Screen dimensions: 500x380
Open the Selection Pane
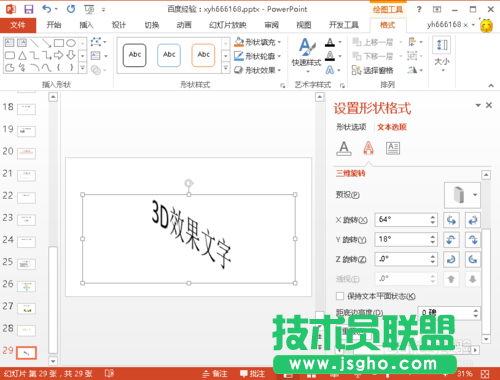pyautogui.click(x=373, y=70)
